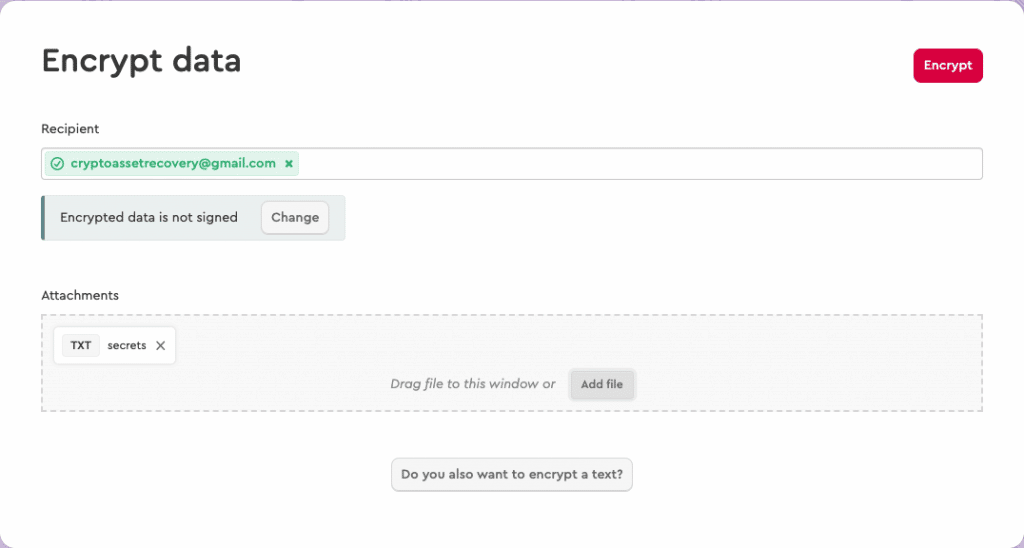Select the cryptoassetrecovery@gmail.com recipient chip
The width and height of the screenshot is (1024, 548).
(172, 163)
